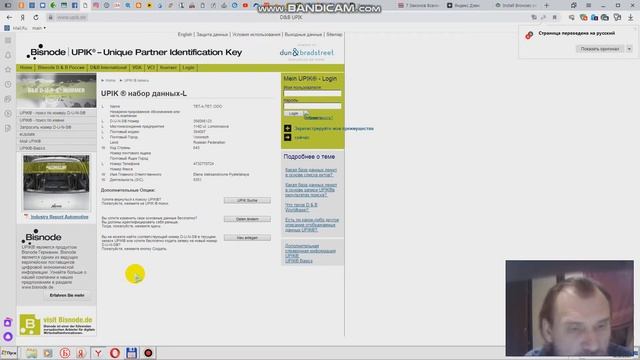Image resolution: width=640 pixels, height=360 pixels.
Task: Click the UPIK Suche button
Action: (247, 200)
